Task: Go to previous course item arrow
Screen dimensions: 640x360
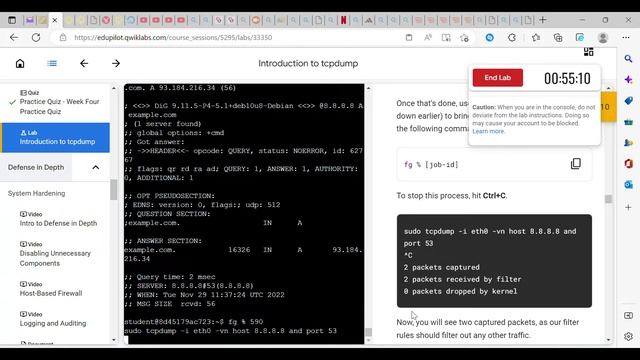Action: tap(84, 63)
